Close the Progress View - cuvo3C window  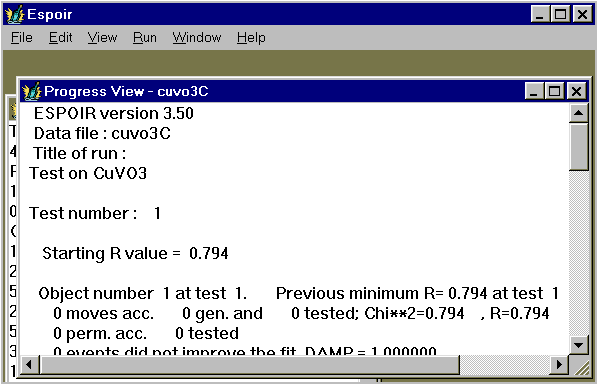tap(576, 91)
